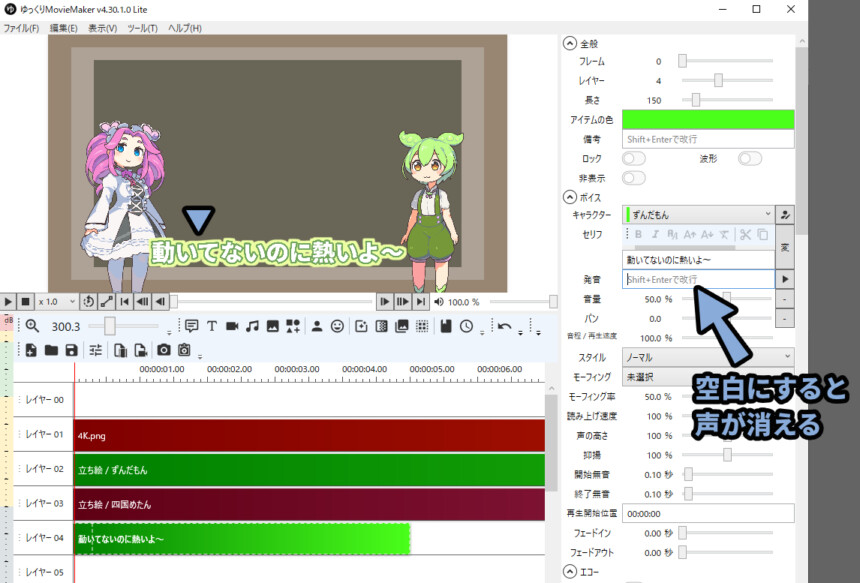Add a facial expression item with smiley icon
The image size is (860, 583).
point(337,326)
